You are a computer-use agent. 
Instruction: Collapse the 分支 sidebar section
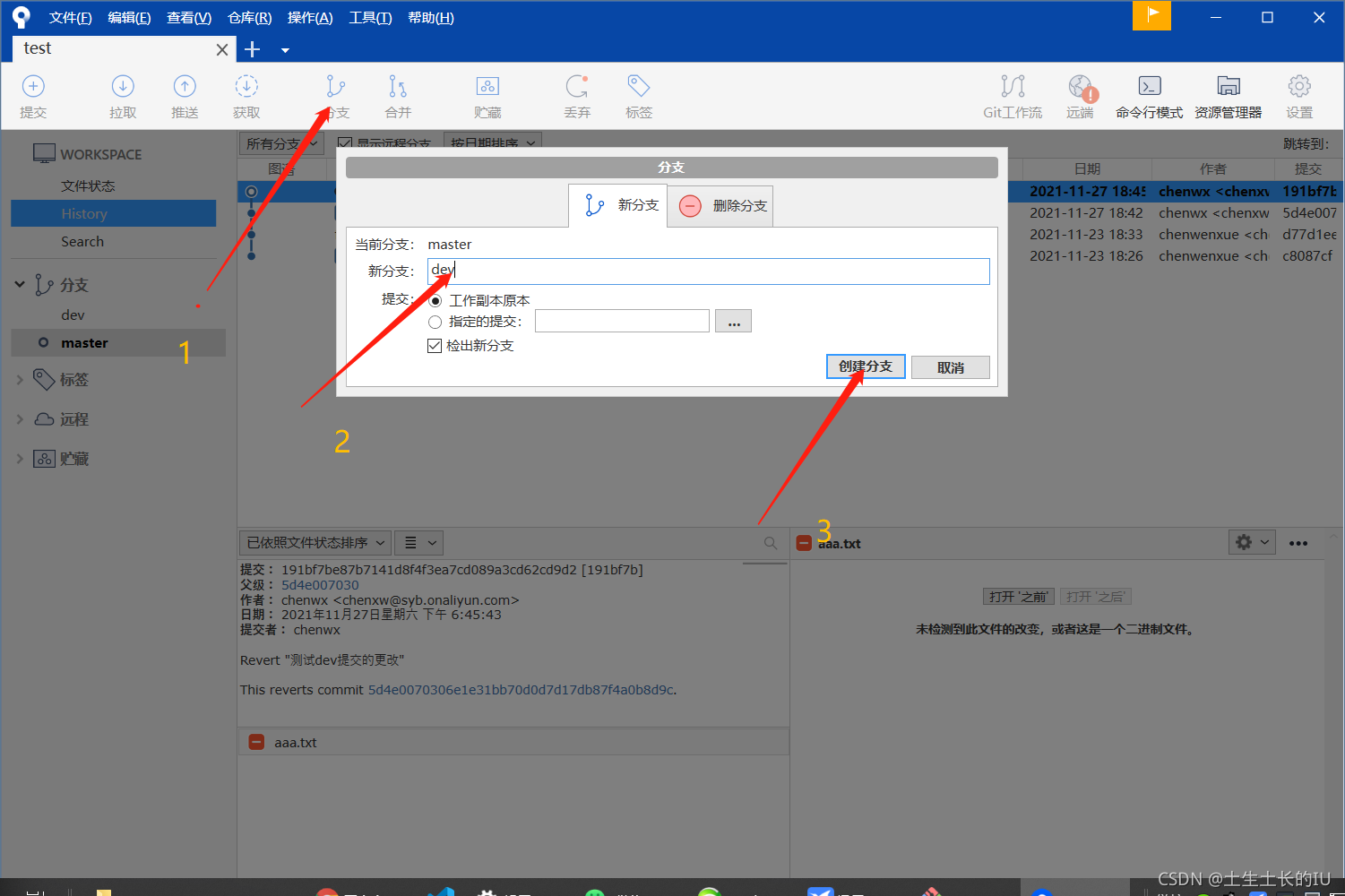20,284
